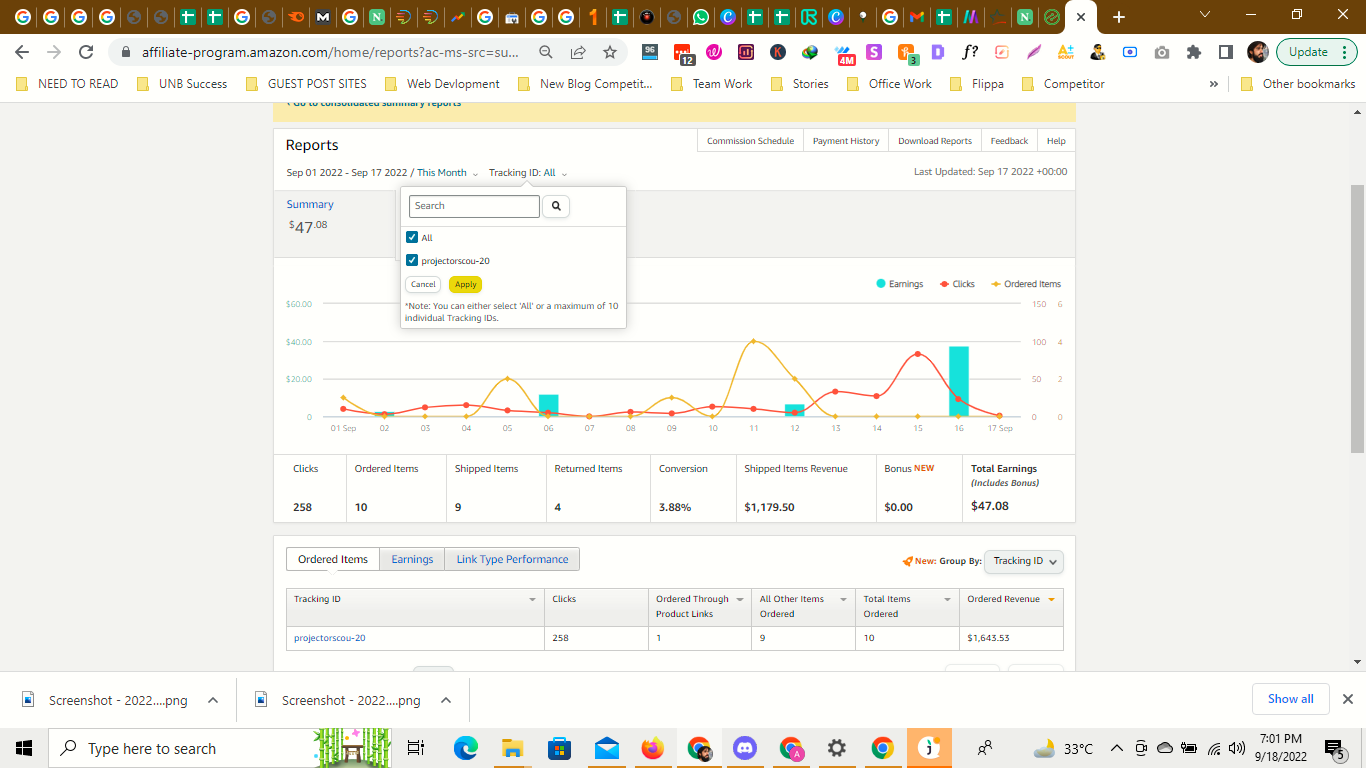Click the camera screenshot extension icon
This screenshot has width=1366, height=768.
(x=1162, y=52)
